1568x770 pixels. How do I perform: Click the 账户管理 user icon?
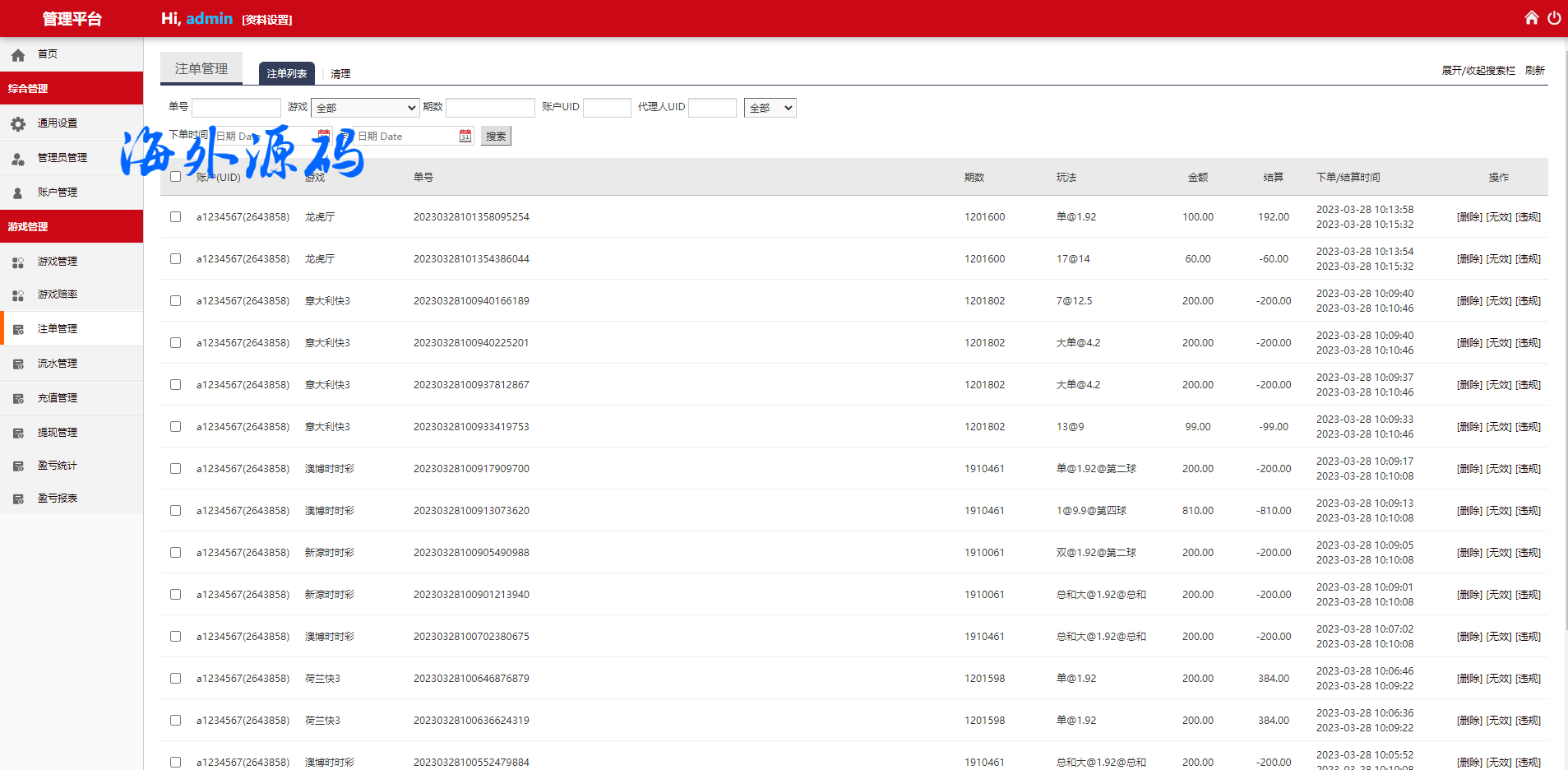[x=18, y=192]
